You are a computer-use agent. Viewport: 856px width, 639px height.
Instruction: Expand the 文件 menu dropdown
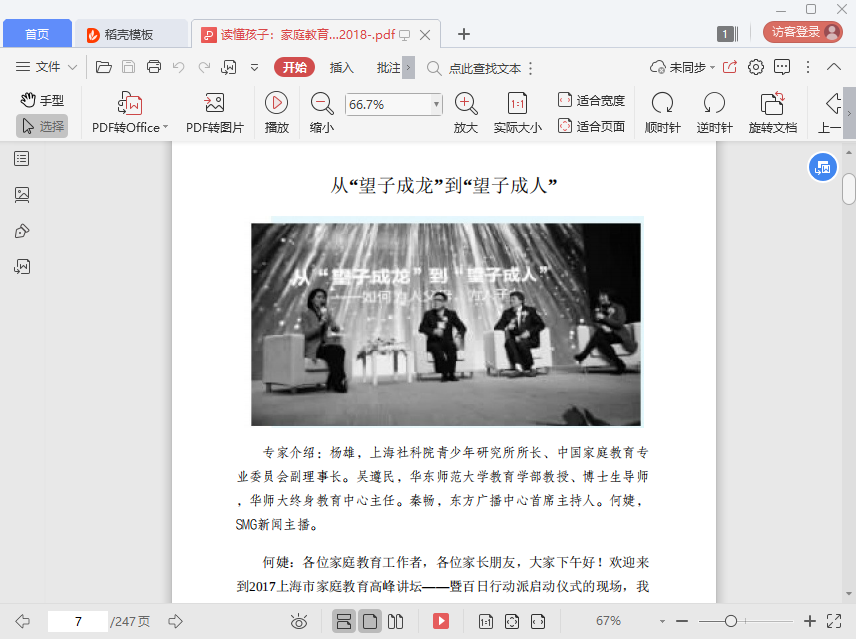pyautogui.click(x=46, y=67)
